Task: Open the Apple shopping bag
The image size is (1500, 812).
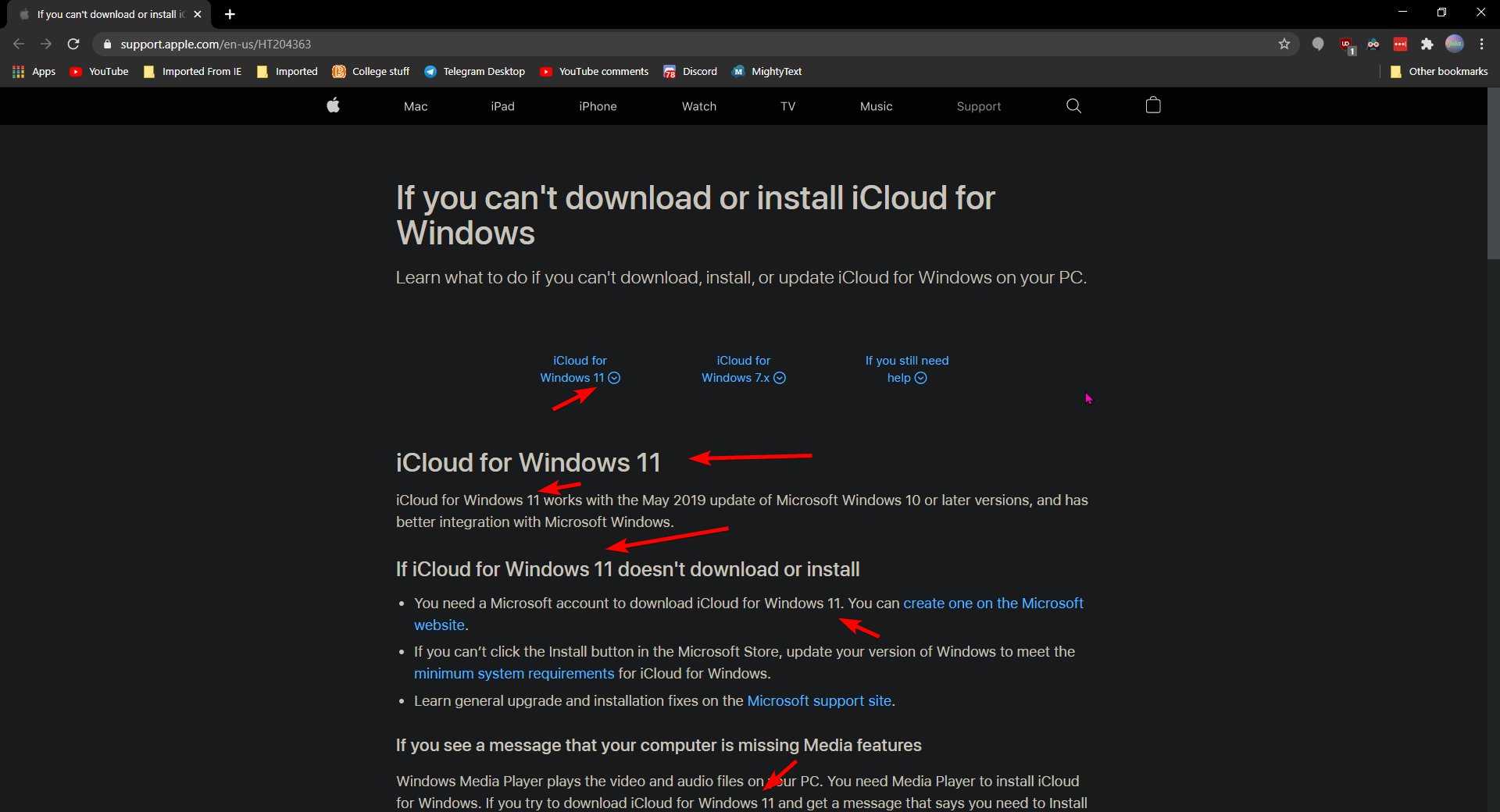Action: tap(1153, 105)
